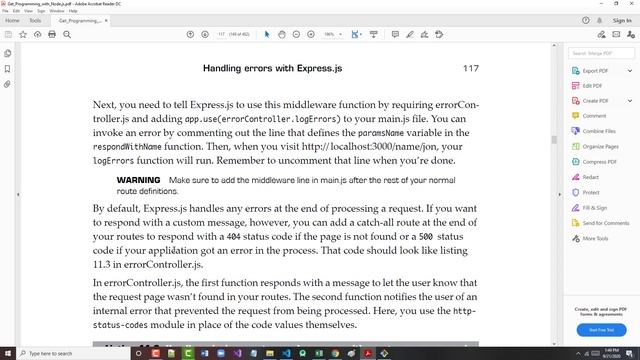Add a sticky note comment
This screenshot has width=640, height=360.
point(395,35)
